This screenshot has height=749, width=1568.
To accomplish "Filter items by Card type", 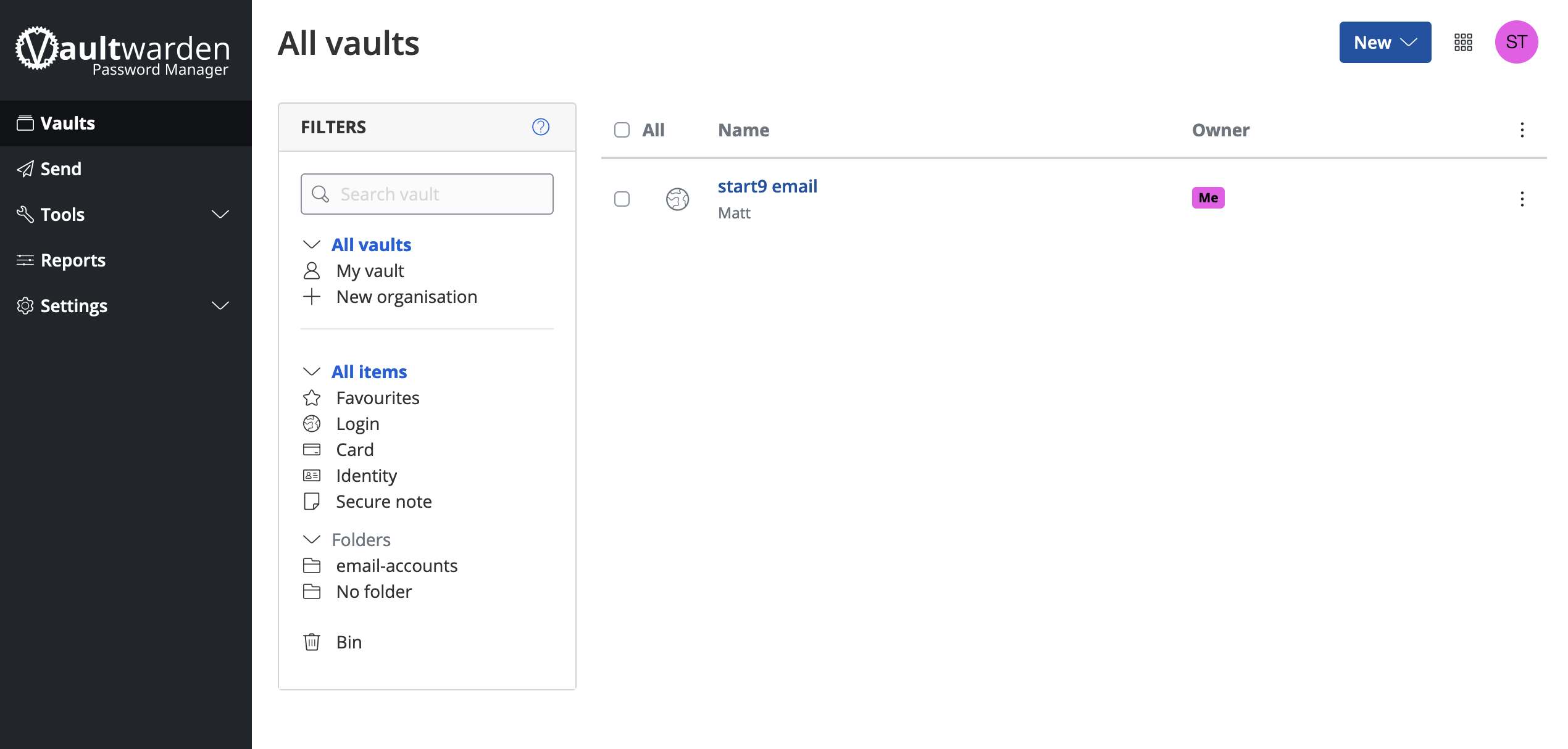I will [x=354, y=450].
